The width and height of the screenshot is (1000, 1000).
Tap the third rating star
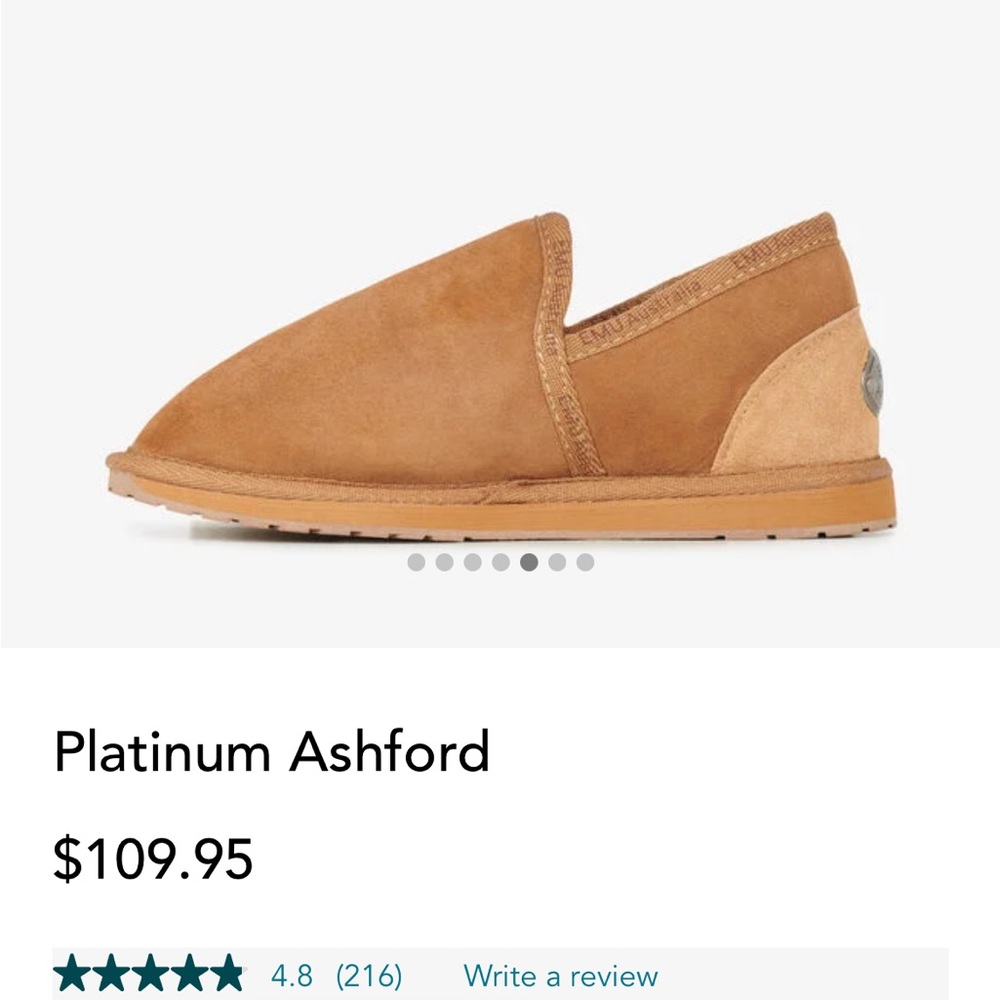(x=150, y=974)
